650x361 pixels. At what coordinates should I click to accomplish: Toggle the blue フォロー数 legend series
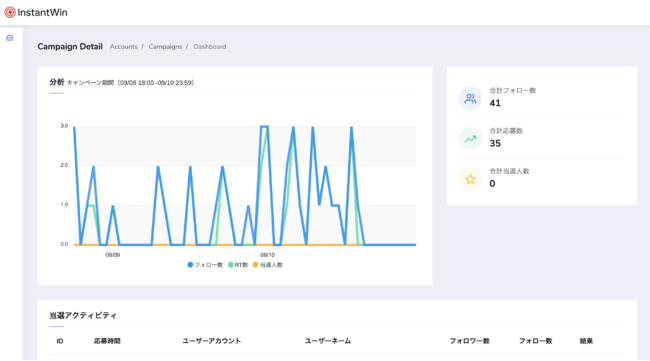tap(205, 265)
